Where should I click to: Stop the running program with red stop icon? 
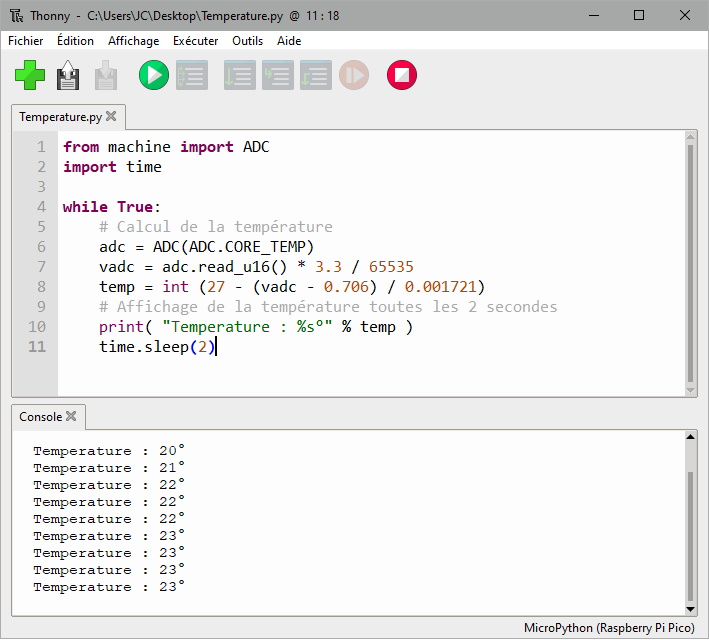tap(401, 75)
